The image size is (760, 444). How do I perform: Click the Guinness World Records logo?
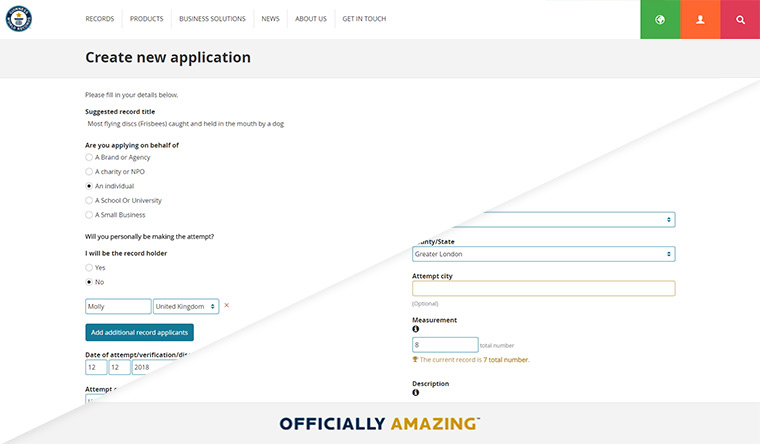pyautogui.click(x=19, y=19)
